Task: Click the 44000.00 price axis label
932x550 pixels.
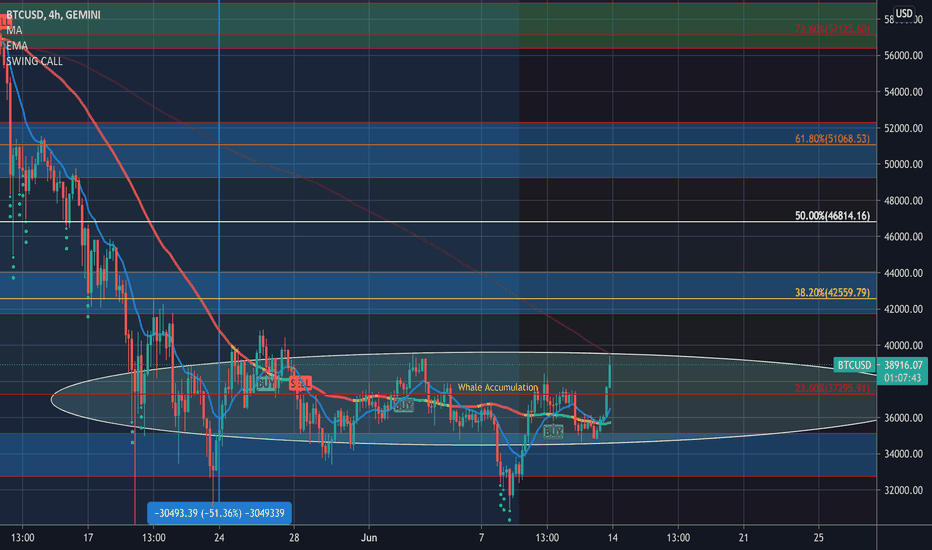Action: [x=903, y=273]
